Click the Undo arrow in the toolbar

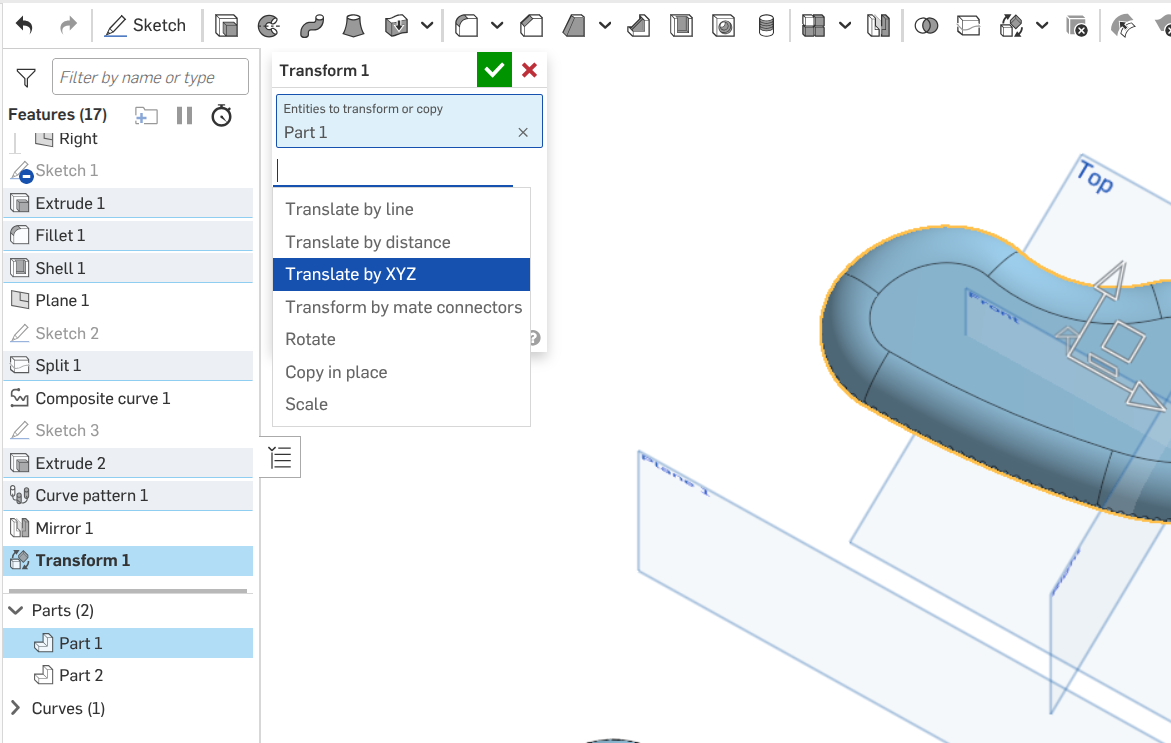point(24,25)
